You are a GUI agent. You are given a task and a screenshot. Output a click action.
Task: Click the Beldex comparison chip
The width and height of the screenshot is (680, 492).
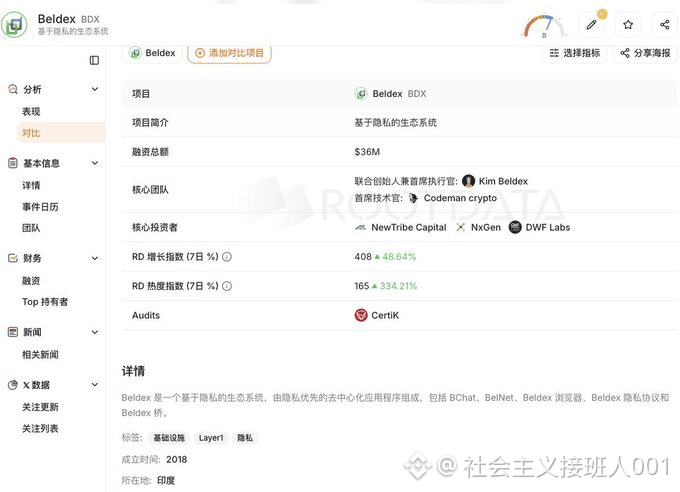click(152, 53)
